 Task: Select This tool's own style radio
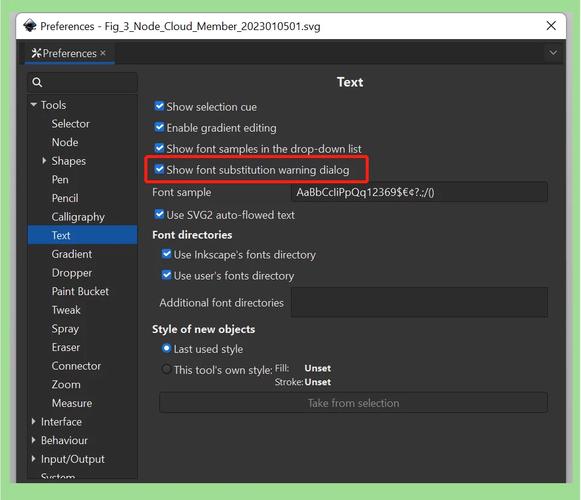pyautogui.click(x=166, y=369)
